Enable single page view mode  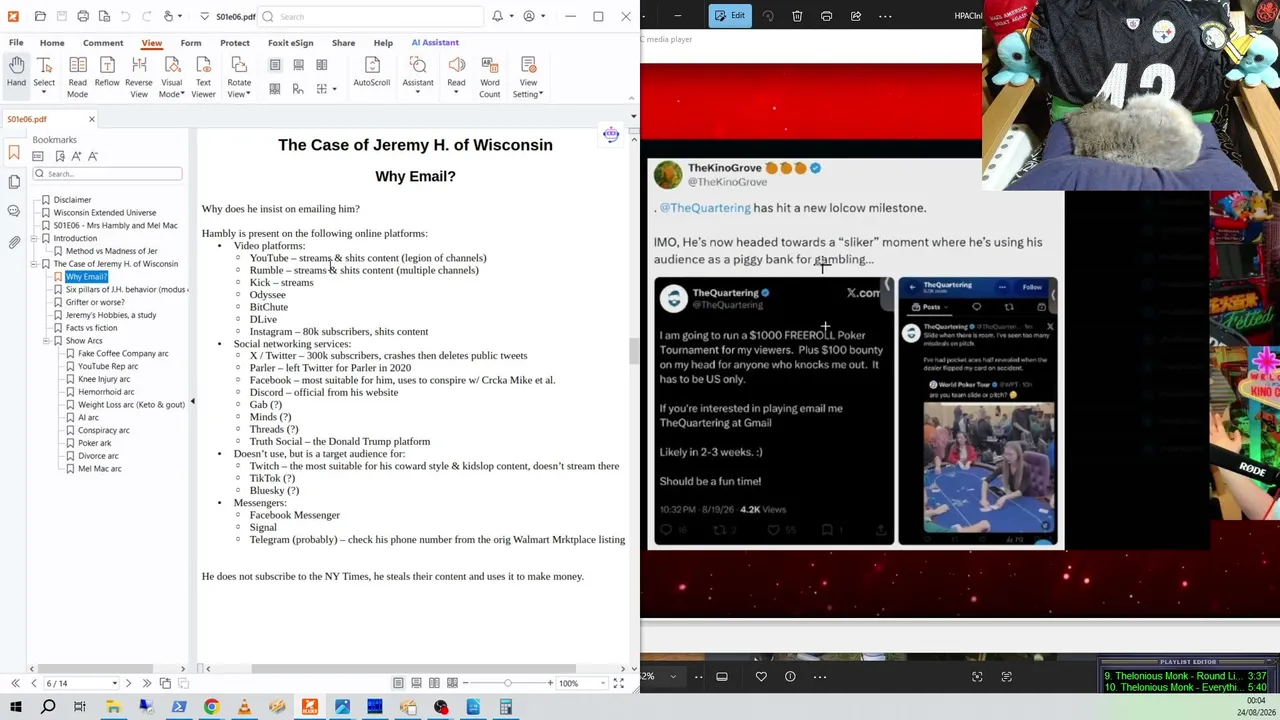[398, 683]
